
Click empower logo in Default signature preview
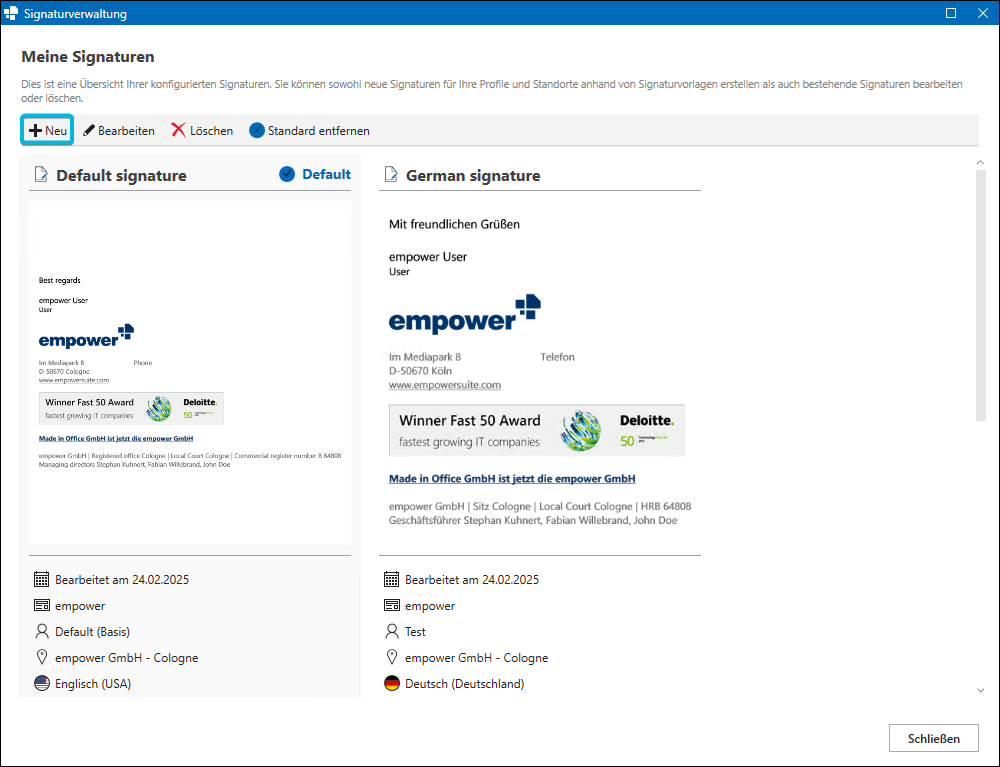coord(86,336)
